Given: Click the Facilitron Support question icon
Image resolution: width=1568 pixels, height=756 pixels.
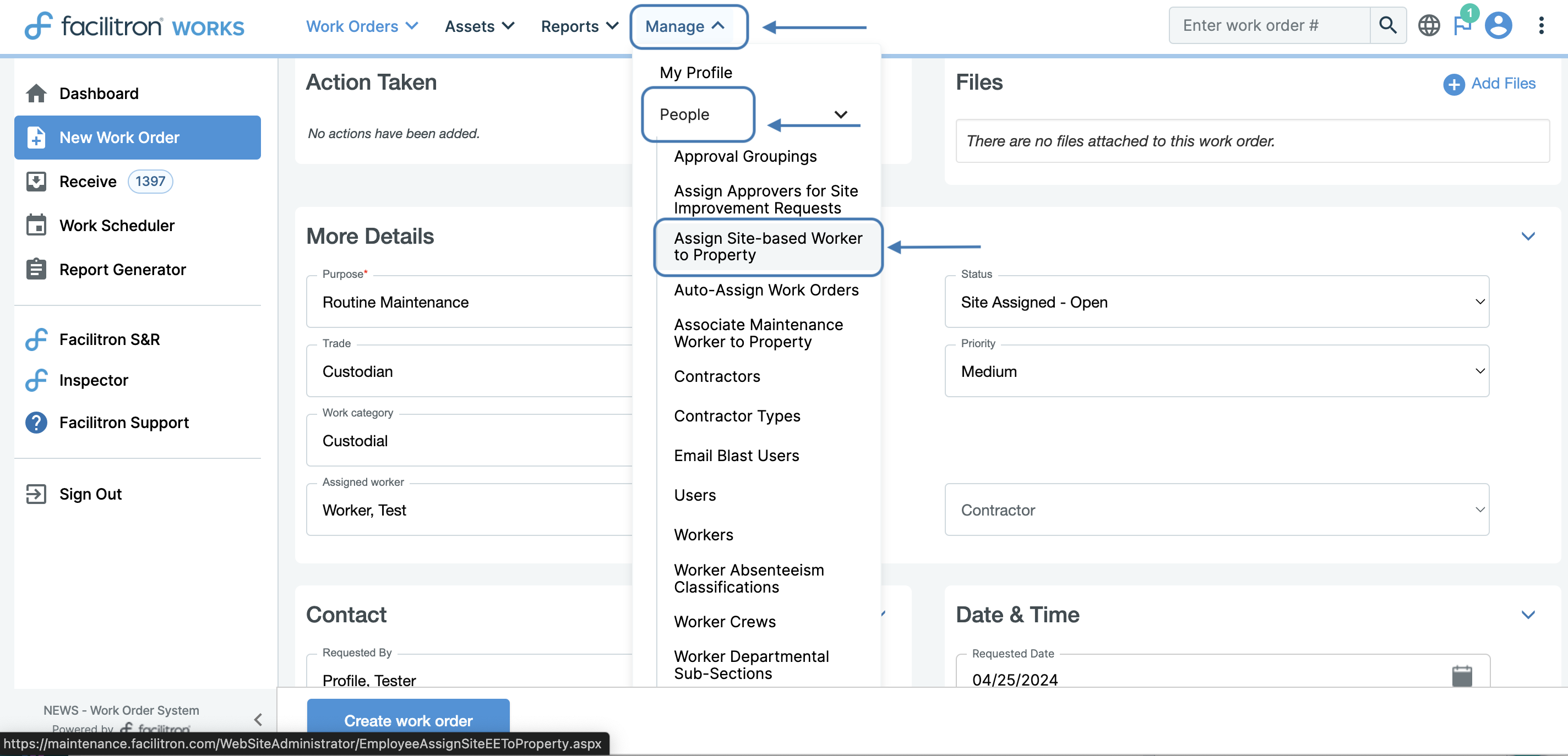Looking at the screenshot, I should point(36,422).
